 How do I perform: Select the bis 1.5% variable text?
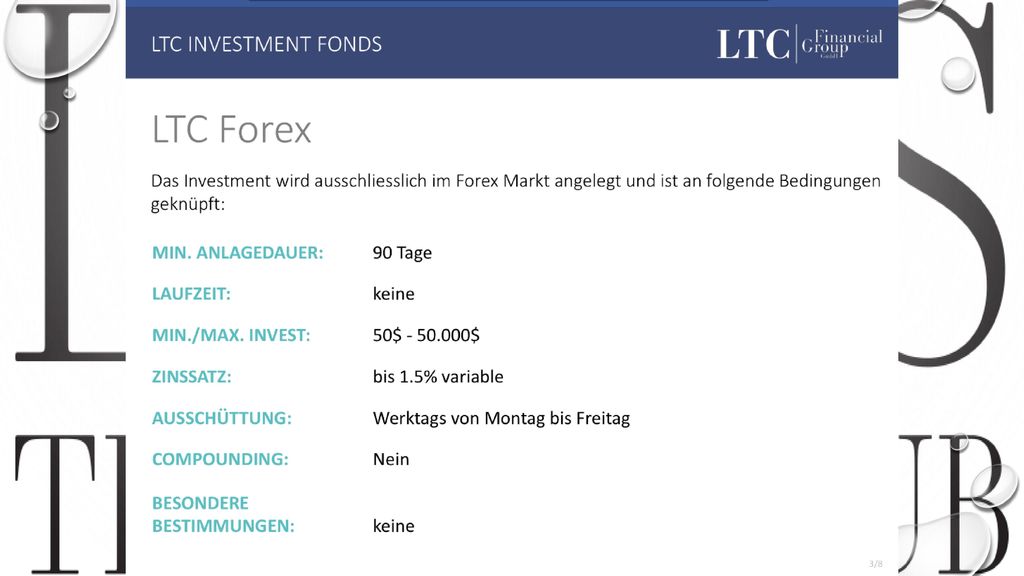(438, 377)
